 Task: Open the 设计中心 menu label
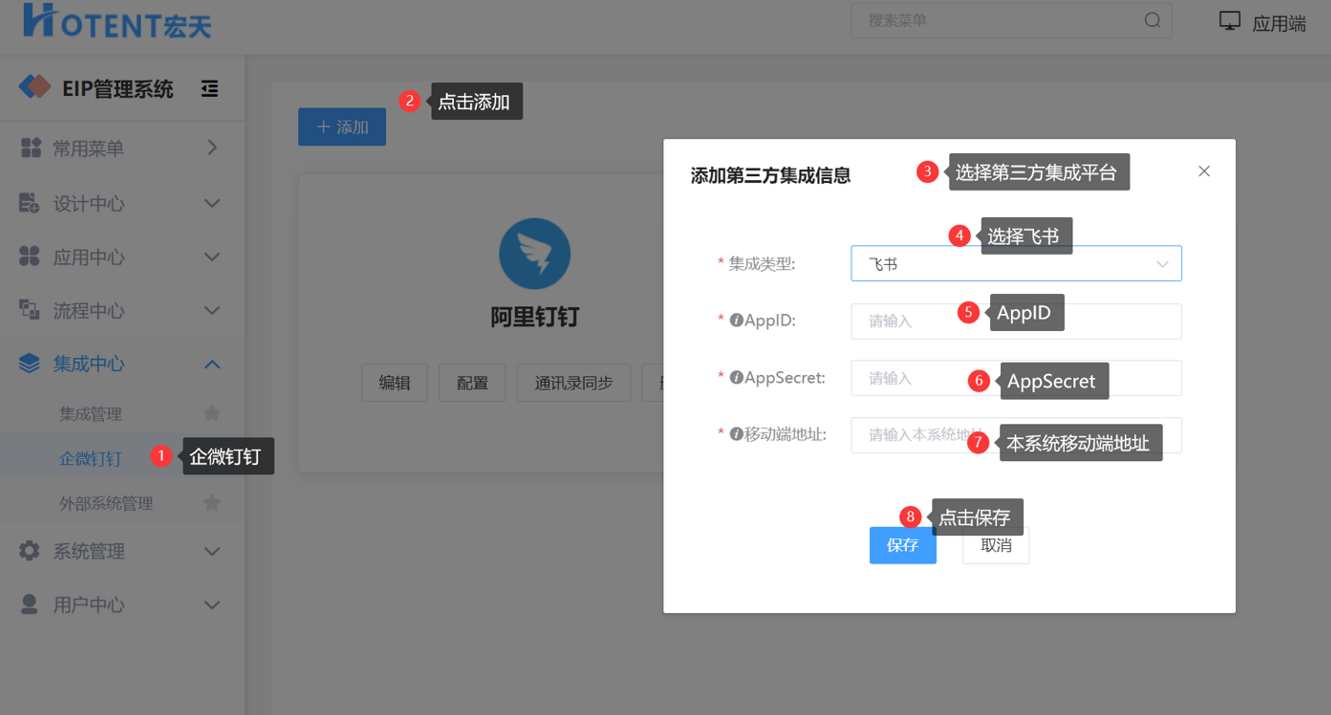tap(88, 203)
